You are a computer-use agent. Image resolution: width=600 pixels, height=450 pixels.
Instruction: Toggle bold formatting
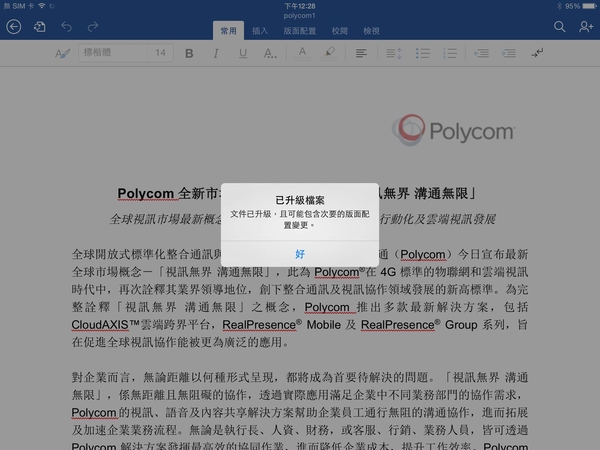tap(189, 53)
